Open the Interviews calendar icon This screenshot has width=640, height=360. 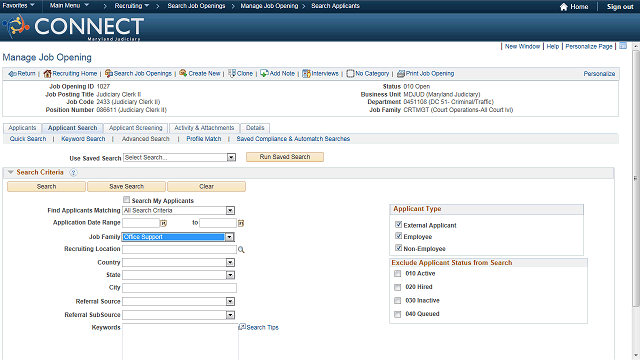tap(306, 73)
